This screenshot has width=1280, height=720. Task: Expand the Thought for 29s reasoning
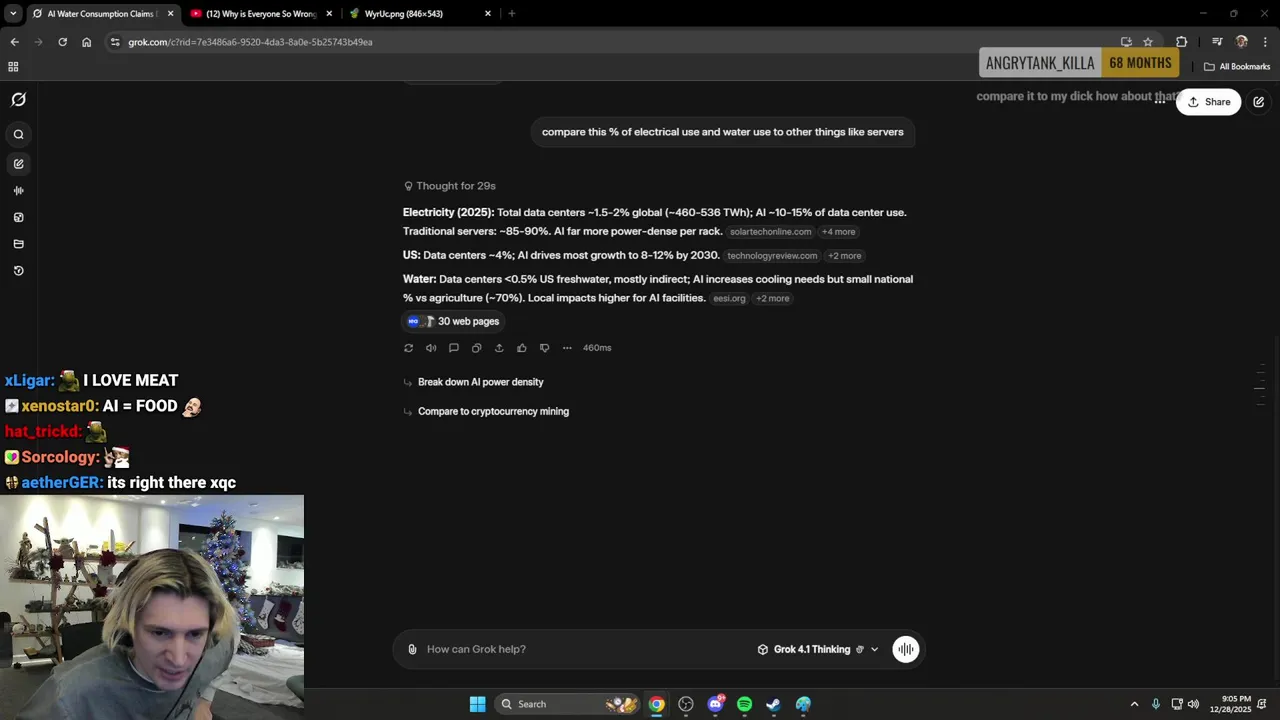click(x=450, y=186)
